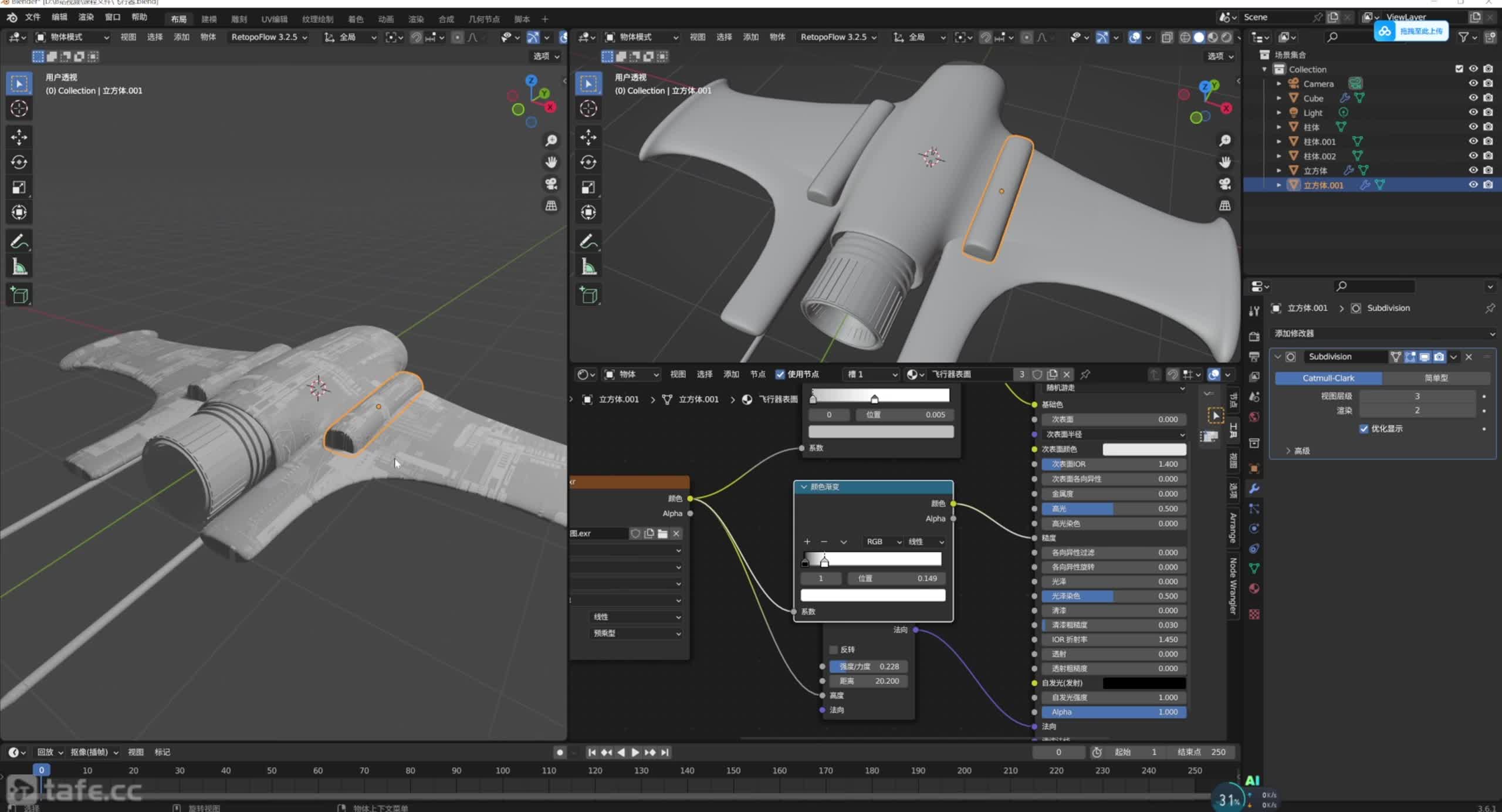The image size is (1502, 812).
Task: Open Tool properties tab icon
Action: (1254, 311)
